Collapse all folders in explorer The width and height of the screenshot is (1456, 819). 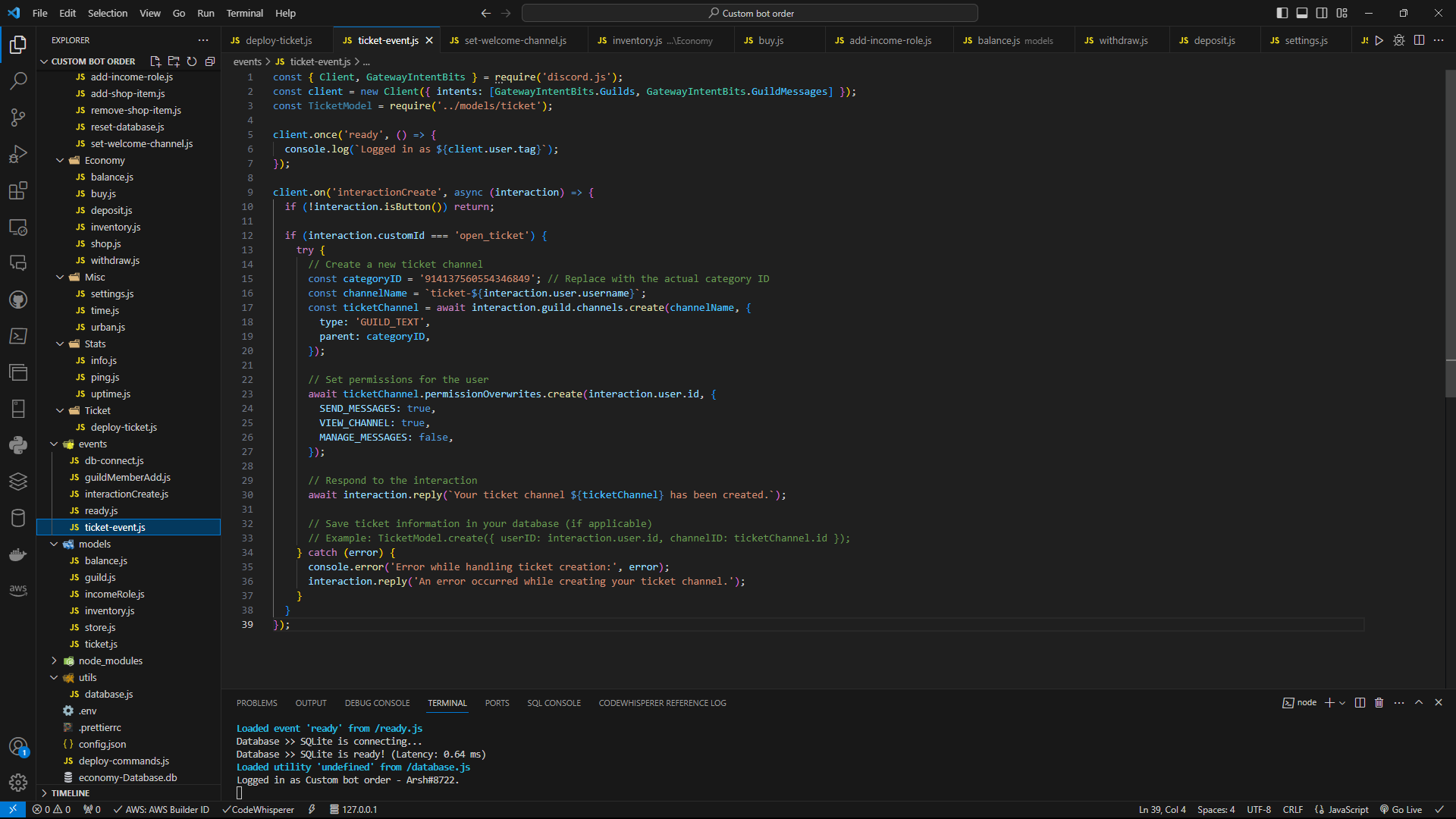(210, 61)
